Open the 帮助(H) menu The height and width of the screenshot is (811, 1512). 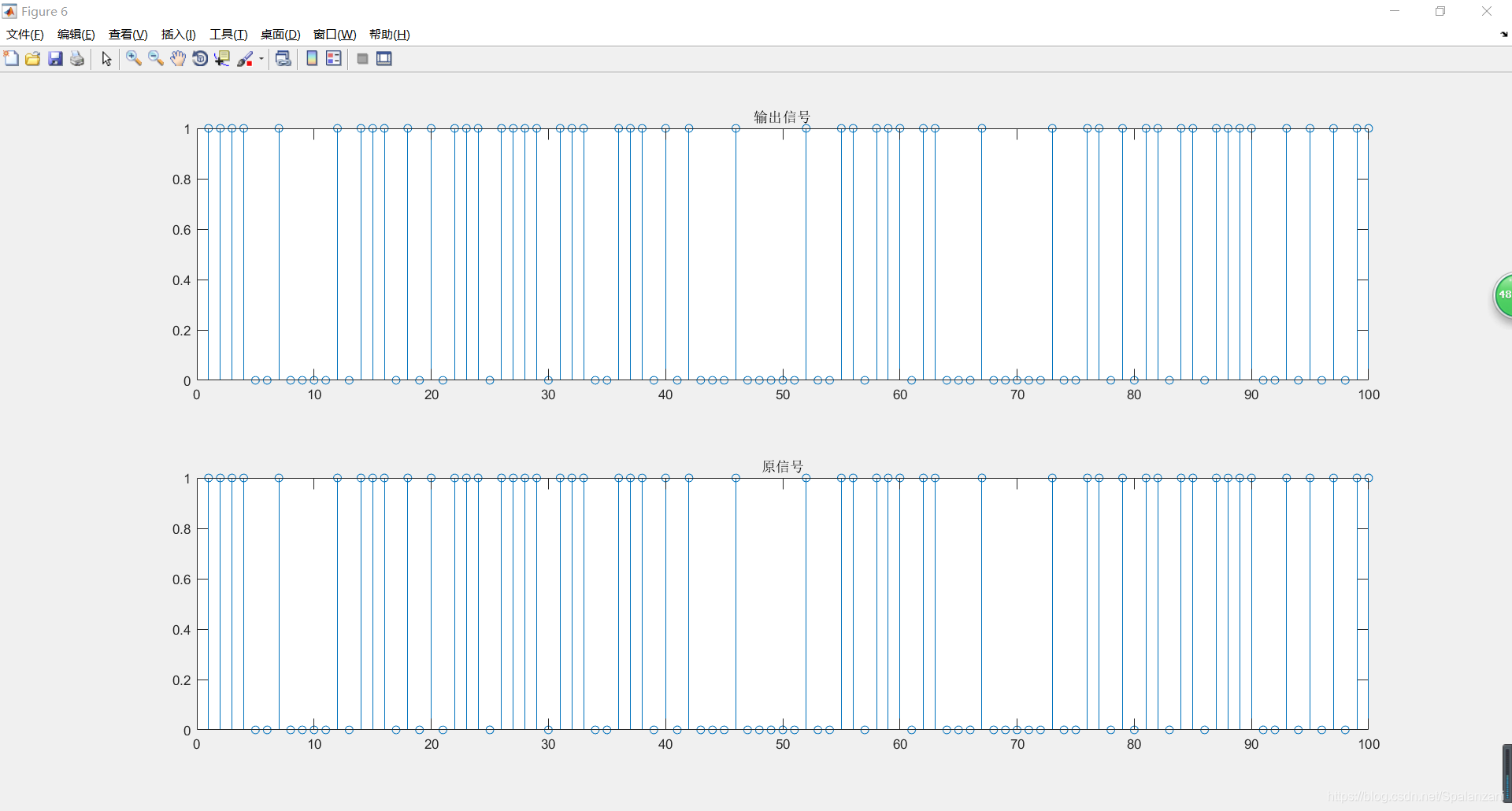[390, 35]
